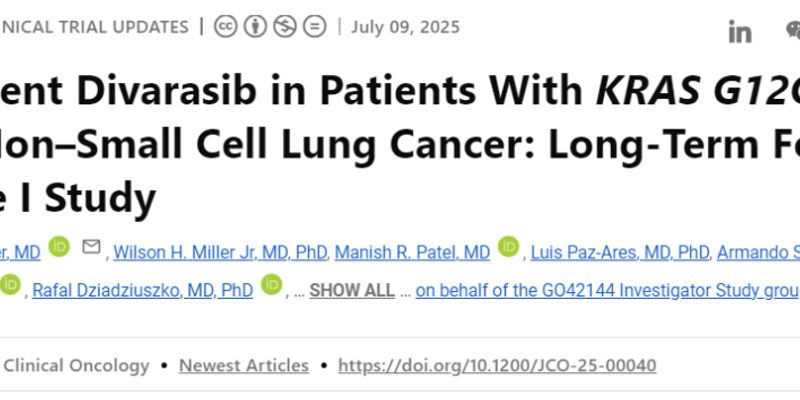Open GO42144 Investigator Study group link
The width and height of the screenshot is (800, 400).
tap(607, 291)
